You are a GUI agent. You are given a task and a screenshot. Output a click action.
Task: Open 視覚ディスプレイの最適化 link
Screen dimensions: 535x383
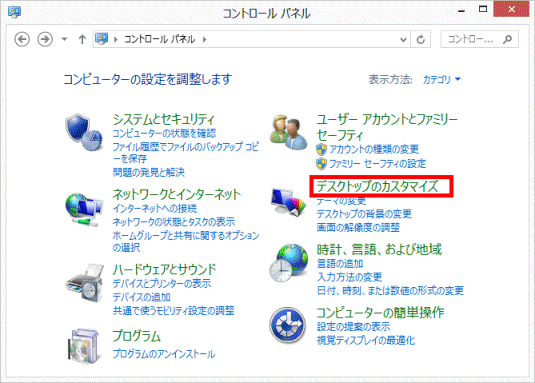pyautogui.click(x=366, y=340)
